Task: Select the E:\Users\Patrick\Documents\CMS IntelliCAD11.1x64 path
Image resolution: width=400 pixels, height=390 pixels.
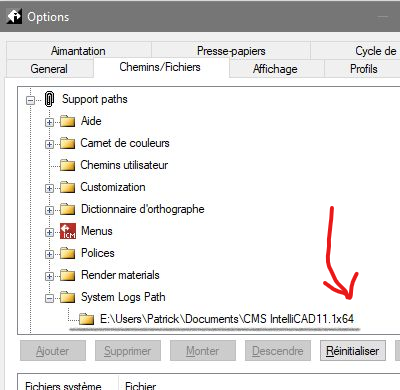Action: pyautogui.click(x=227, y=319)
